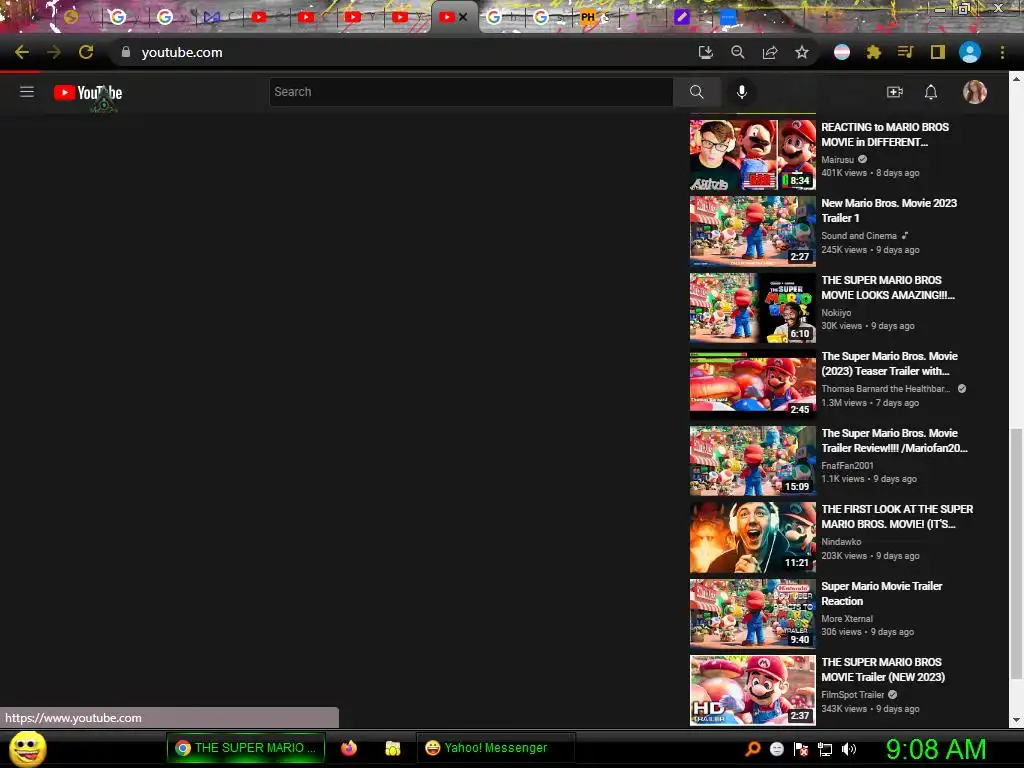Open REACTING to MARIO BROS MOVIE thumbnail
This screenshot has width=1024, height=768.
(752, 155)
